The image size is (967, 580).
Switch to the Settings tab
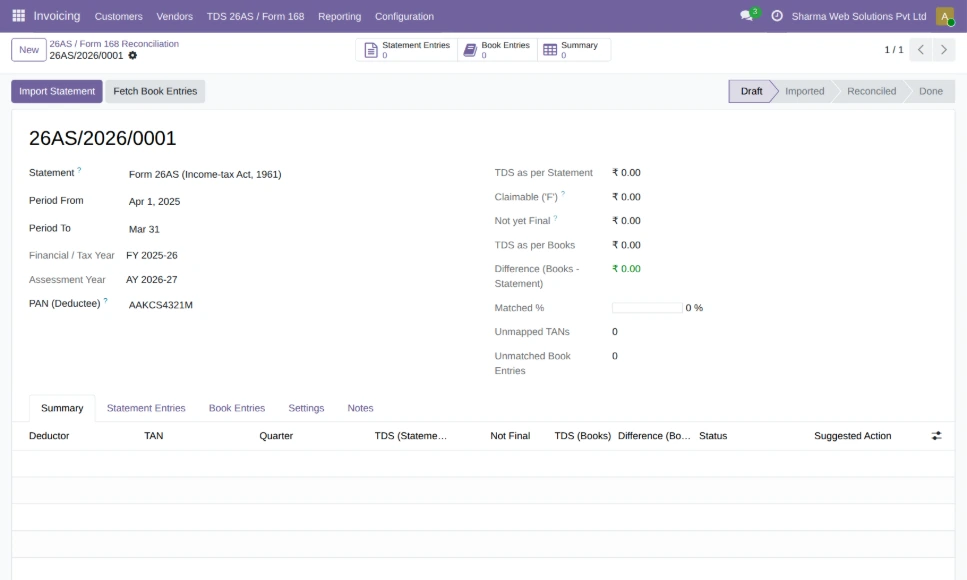306,408
